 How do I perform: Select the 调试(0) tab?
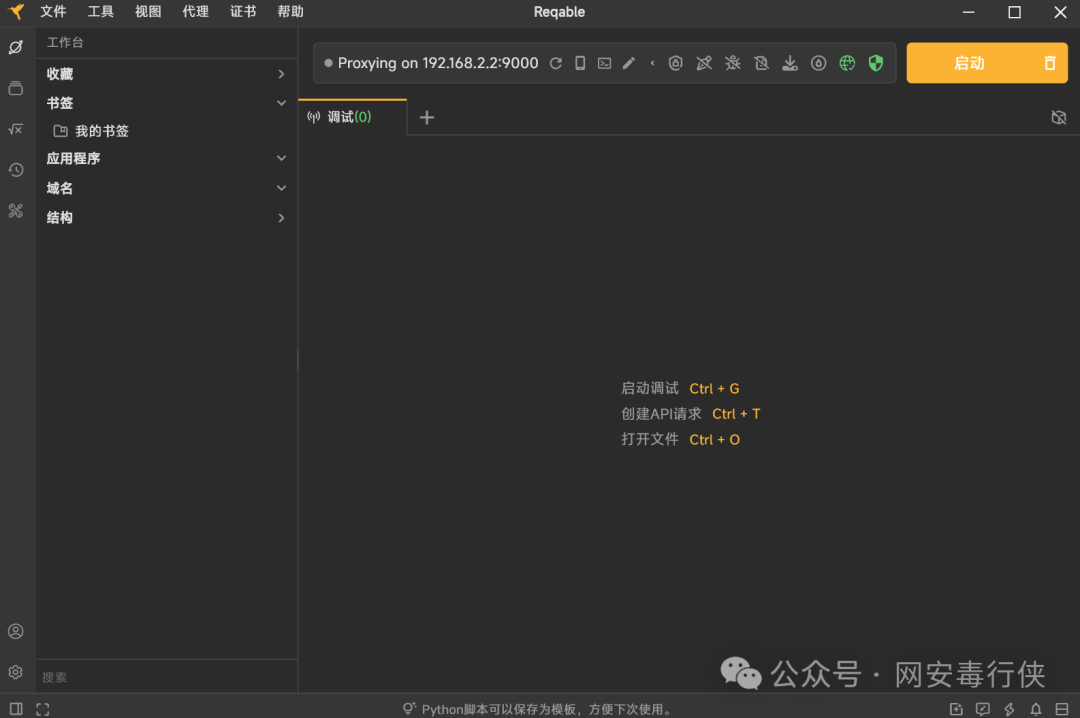click(352, 117)
